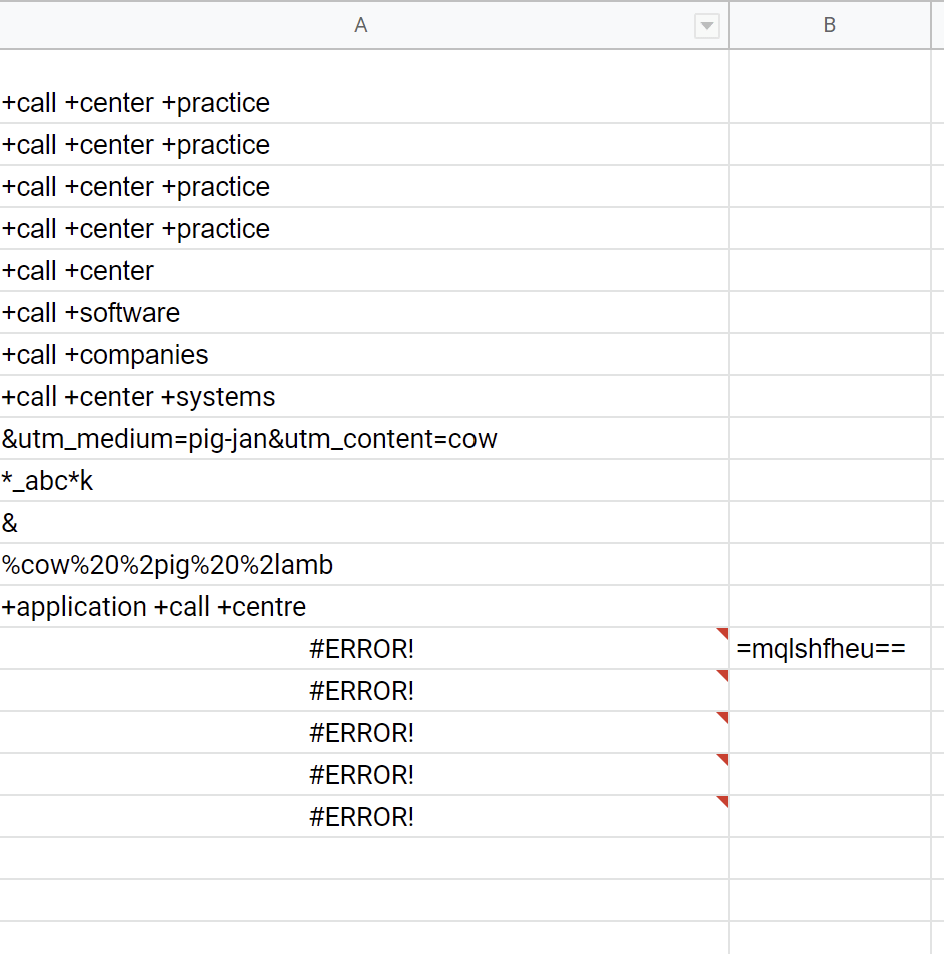Click the filter funnel icon in column A header
The height and width of the screenshot is (954, 944).
708,26
